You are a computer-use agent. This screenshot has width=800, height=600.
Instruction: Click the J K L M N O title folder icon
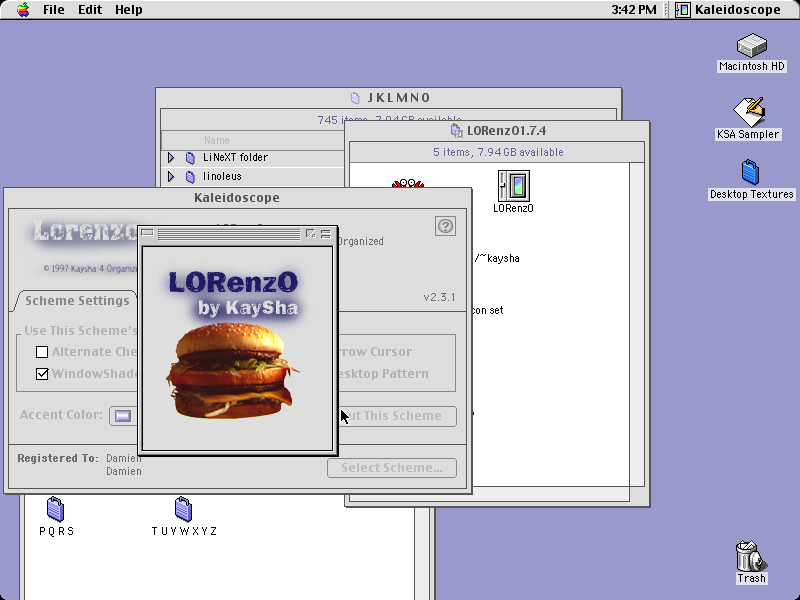tap(356, 97)
